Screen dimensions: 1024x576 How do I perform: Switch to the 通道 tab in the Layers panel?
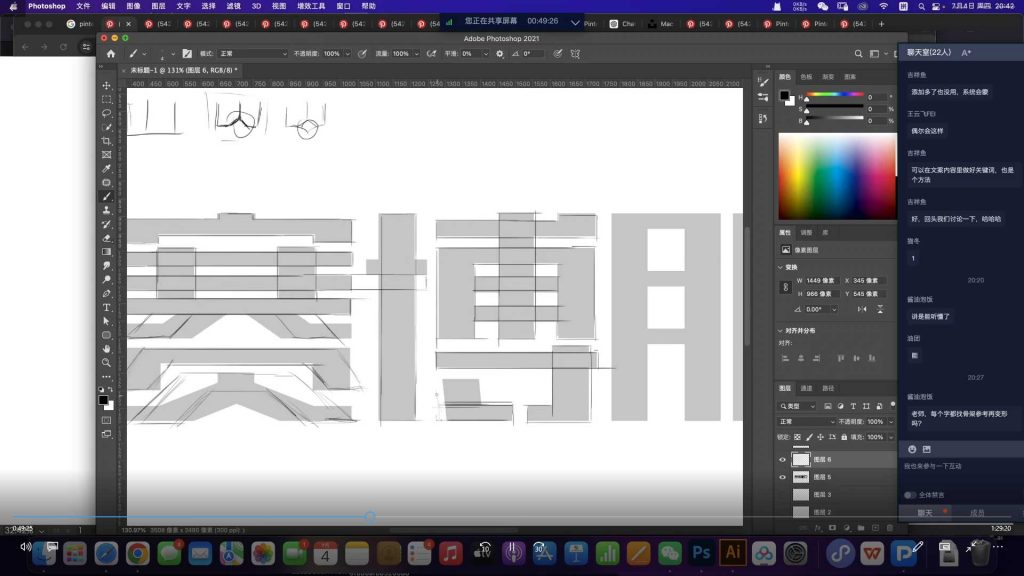click(806, 388)
